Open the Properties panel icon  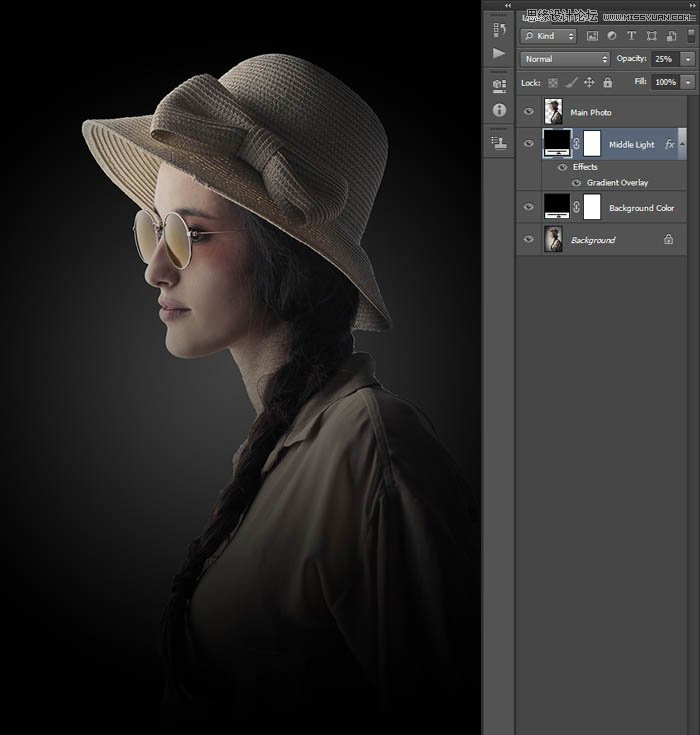(x=499, y=87)
